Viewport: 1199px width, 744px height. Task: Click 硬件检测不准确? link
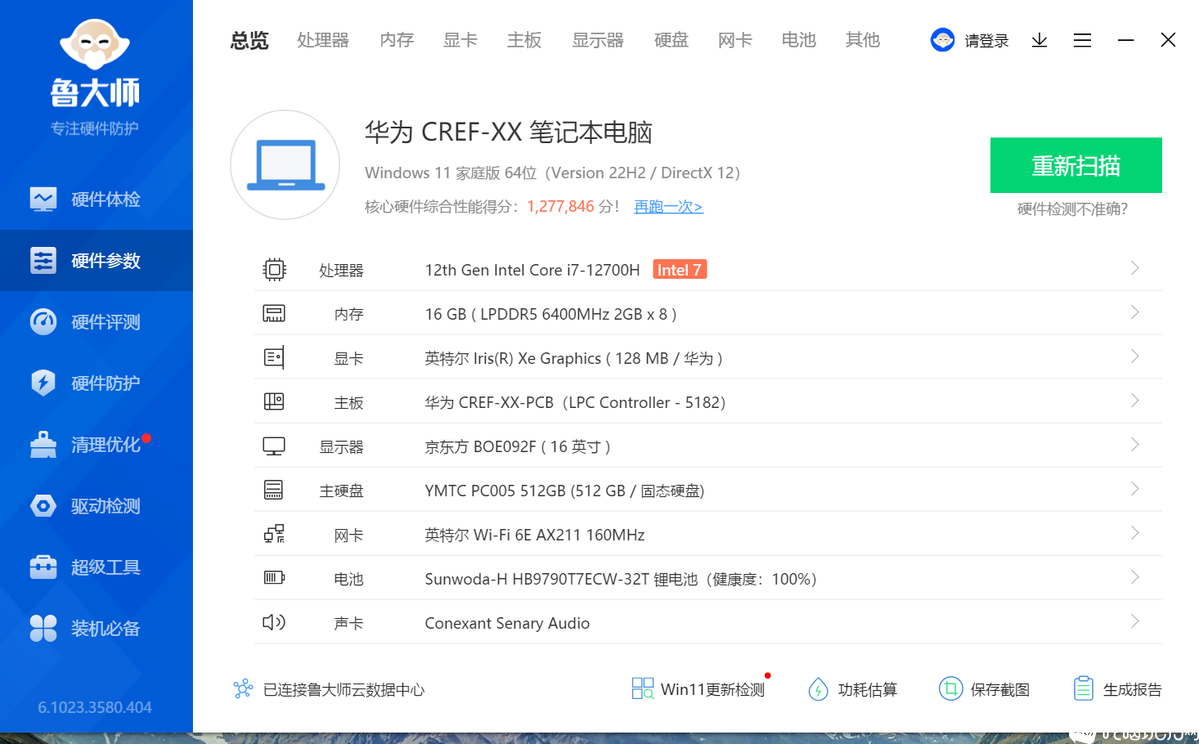(1072, 209)
